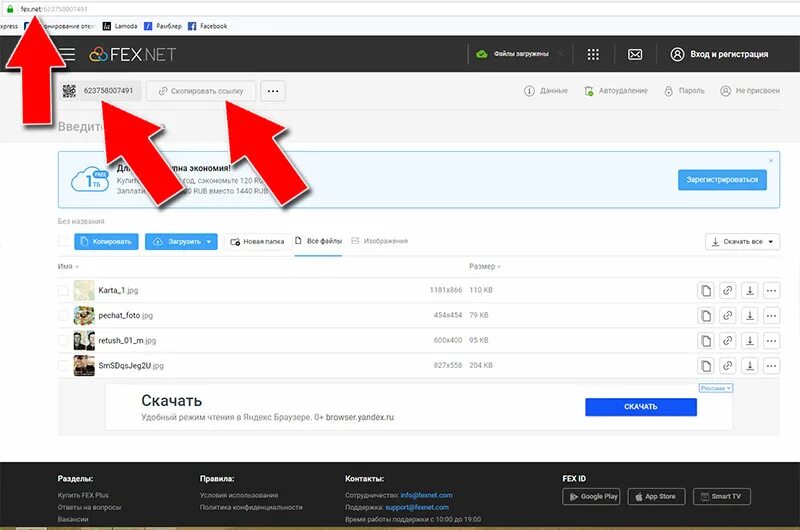Open the support@fexnet.com email link
Image resolution: width=800 pixels, height=530 pixels.
[x=417, y=507]
